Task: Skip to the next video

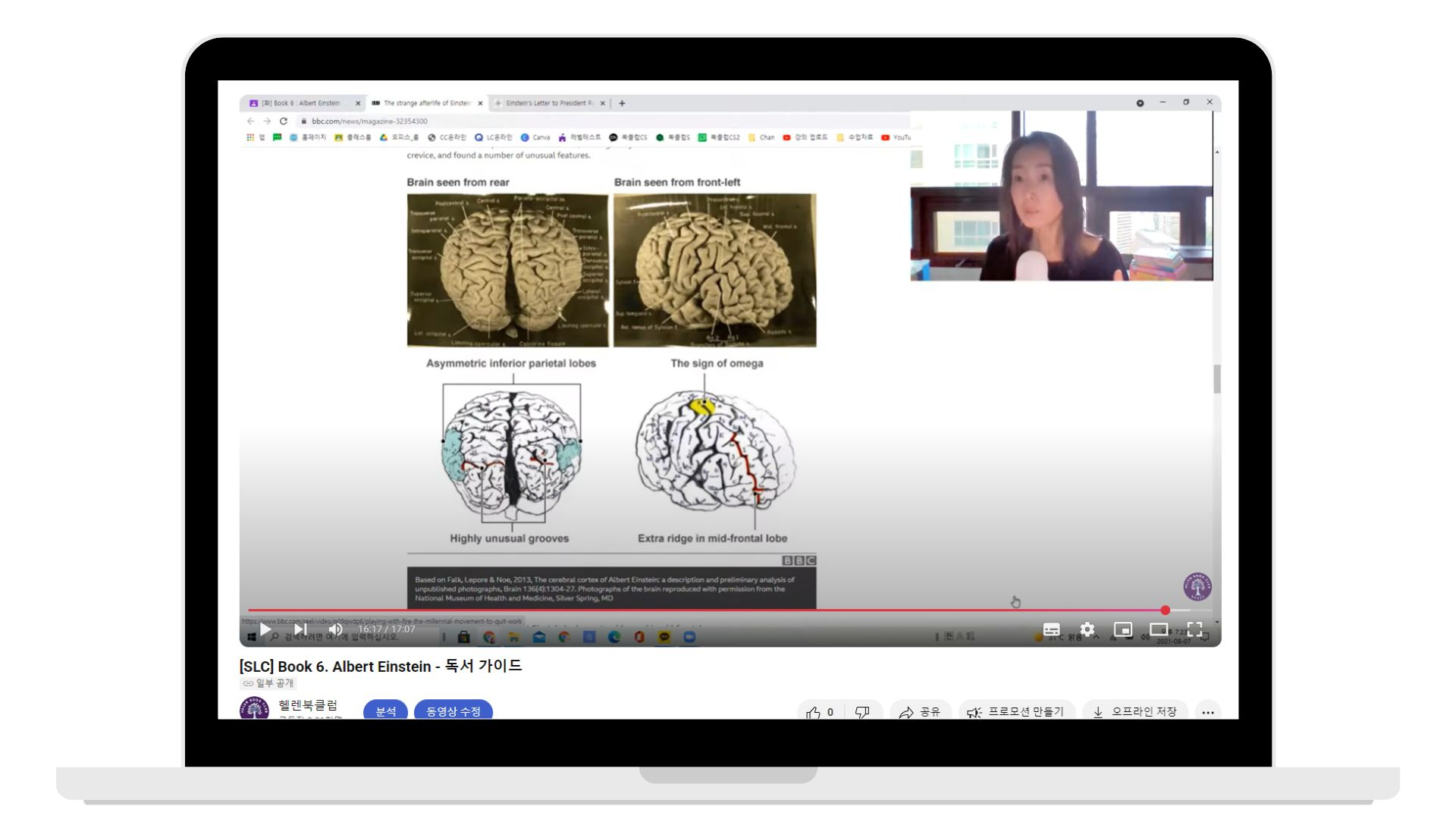Action: (x=301, y=629)
